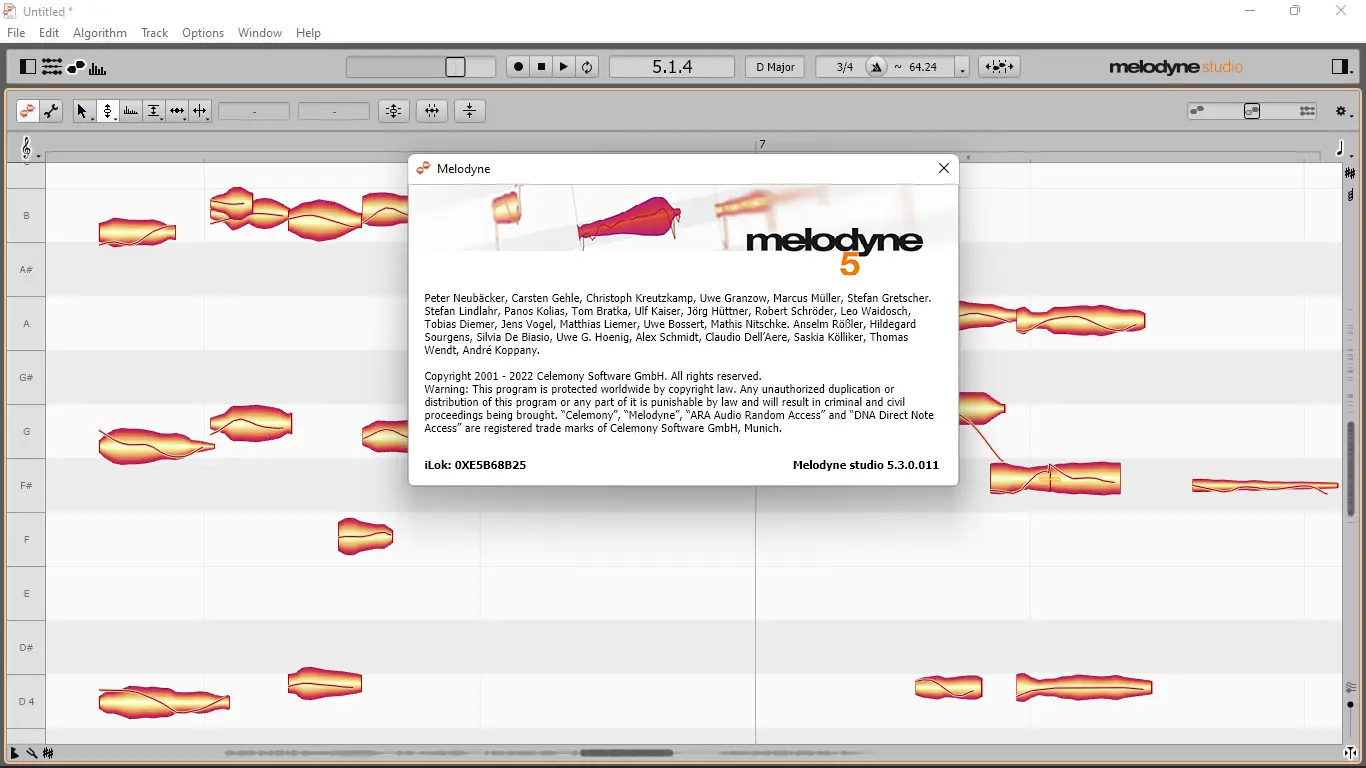The height and width of the screenshot is (768, 1366).
Task: Start recording with the record button
Action: (518, 67)
